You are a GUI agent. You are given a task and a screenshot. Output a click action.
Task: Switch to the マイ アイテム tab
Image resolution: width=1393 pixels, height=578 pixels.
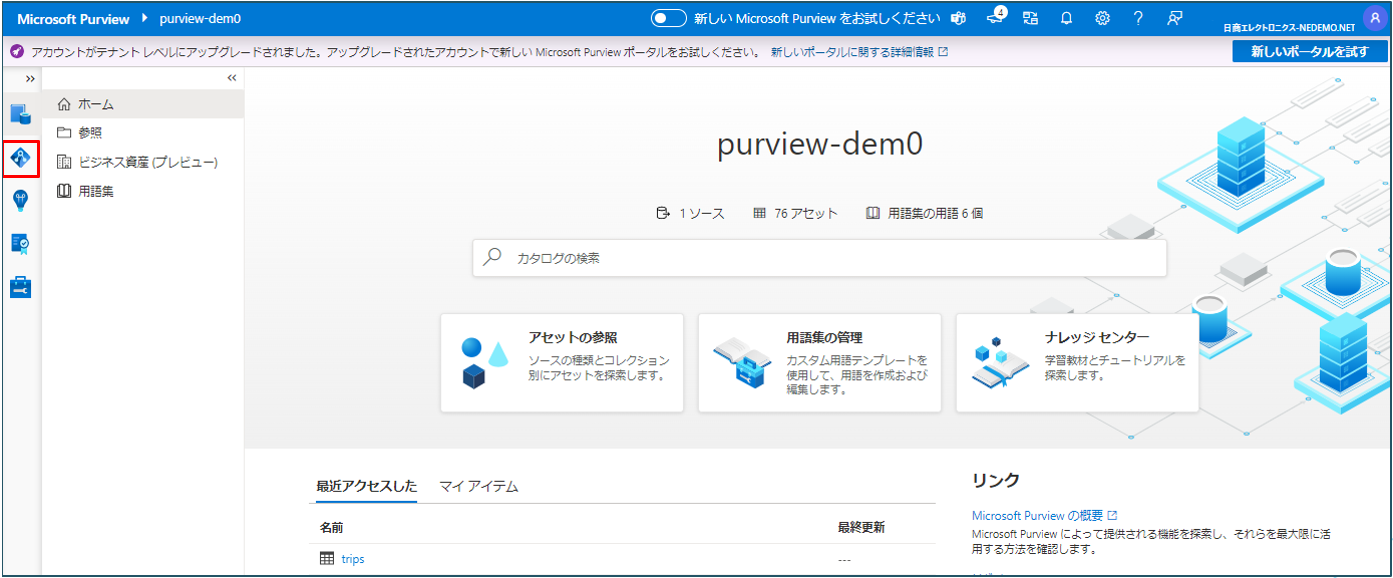click(x=479, y=487)
